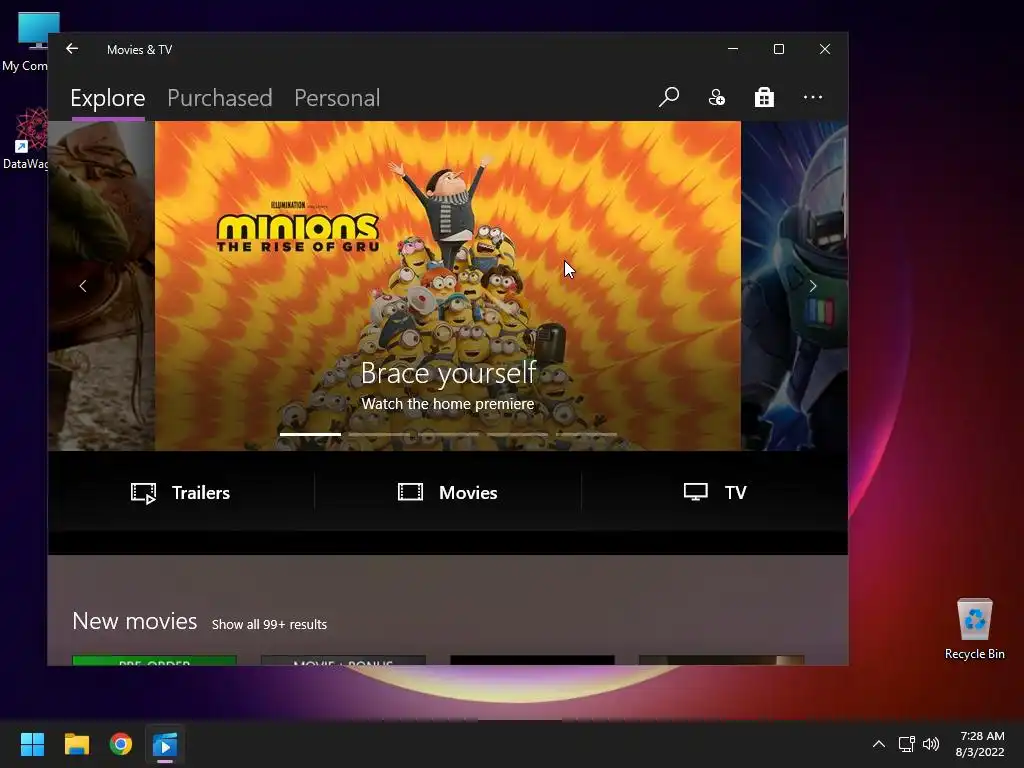Select the DataWag desktop shortcut
The width and height of the screenshot is (1024, 768).
tap(25, 139)
